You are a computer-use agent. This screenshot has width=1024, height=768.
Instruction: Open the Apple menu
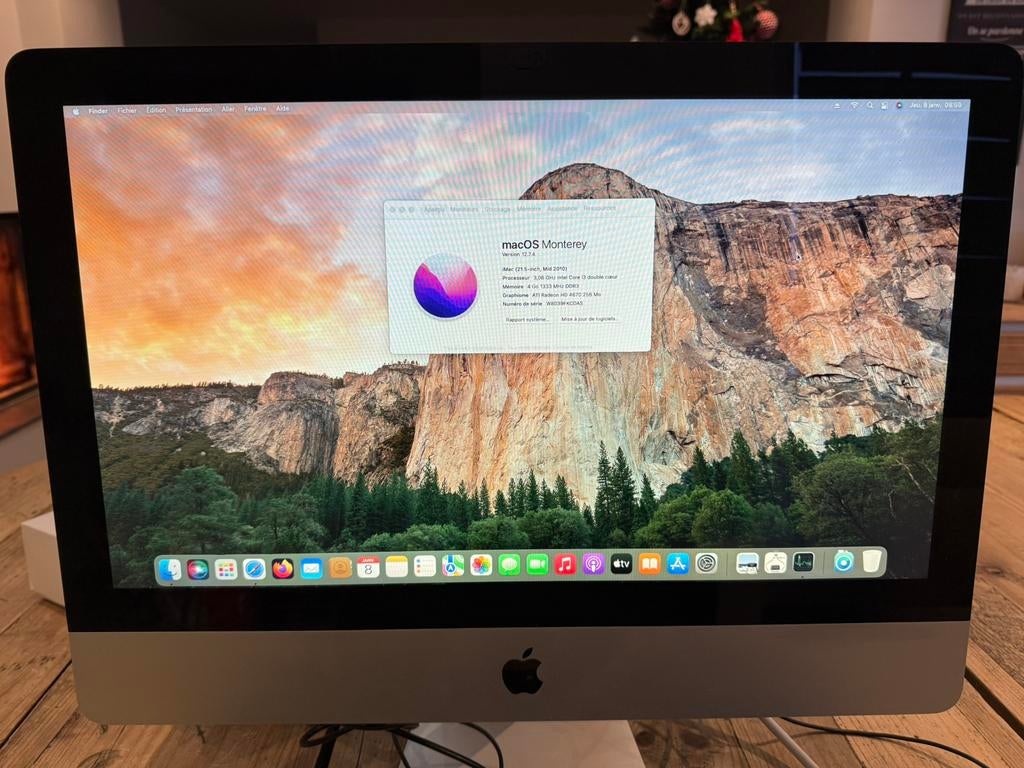pos(76,112)
